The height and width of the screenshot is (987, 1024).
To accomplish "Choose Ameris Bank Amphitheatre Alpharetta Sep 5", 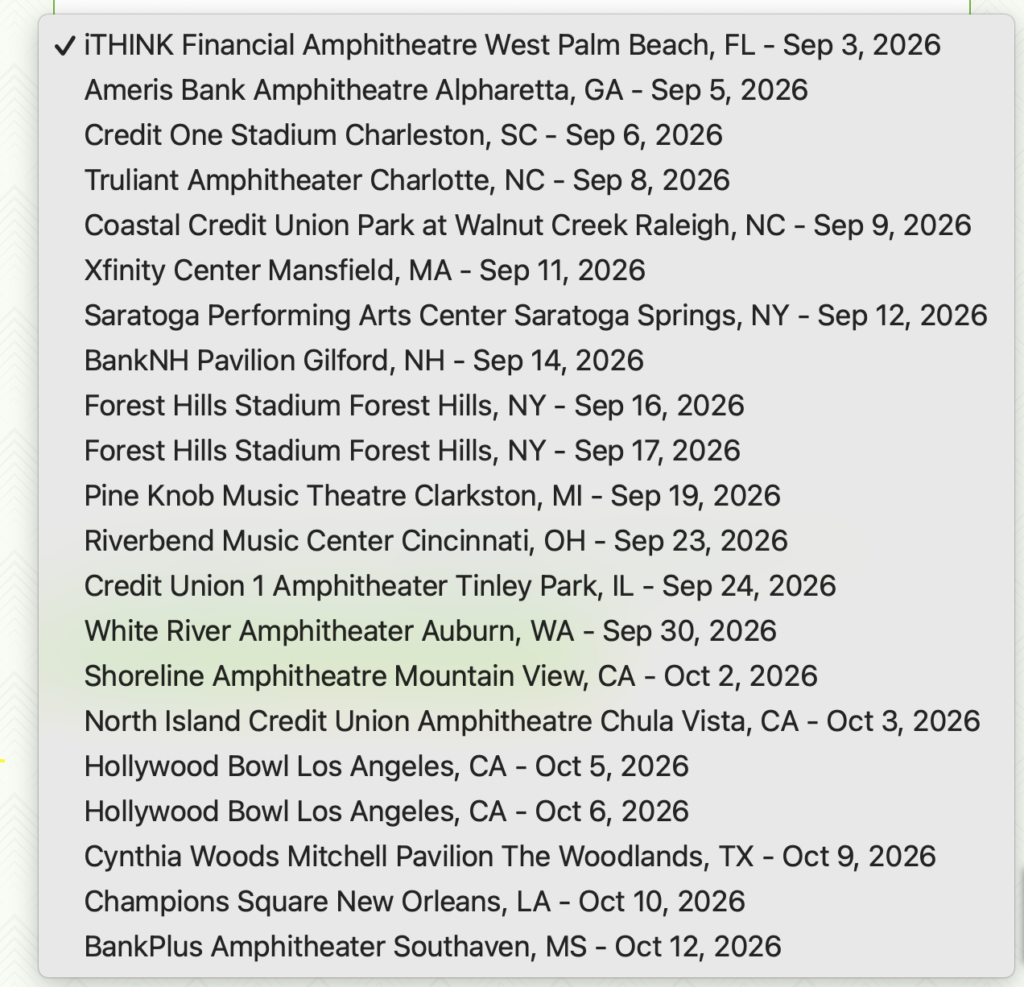I will (526, 90).
